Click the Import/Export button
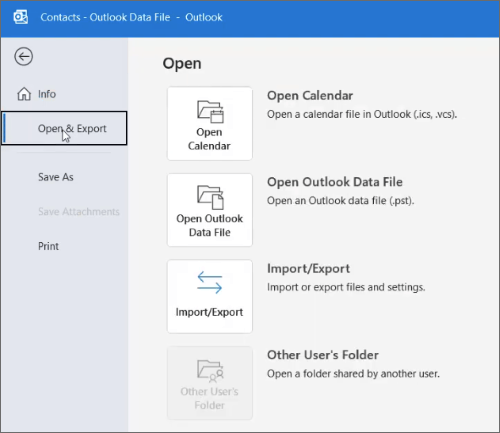Screen dimensions: 500x433 point(210,296)
